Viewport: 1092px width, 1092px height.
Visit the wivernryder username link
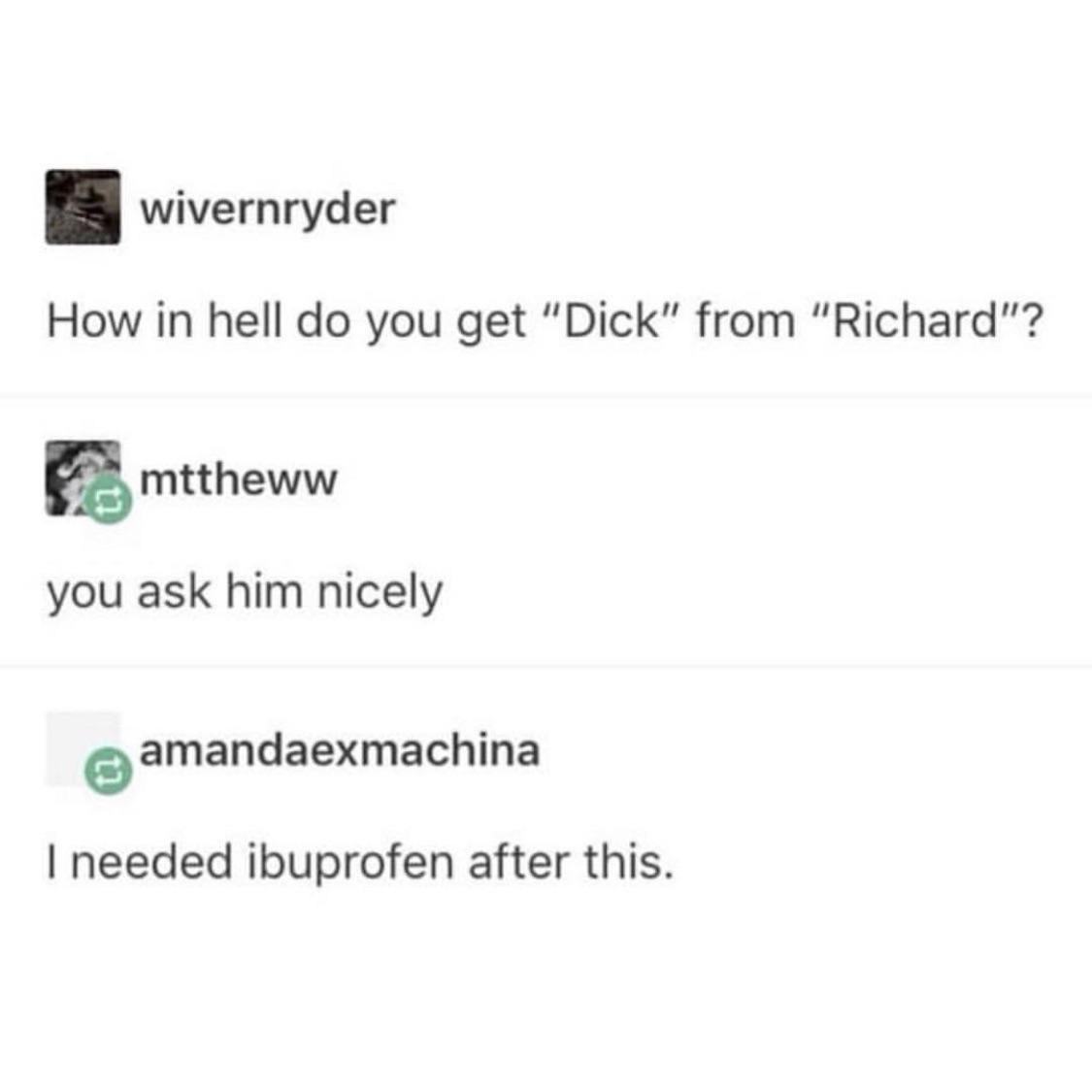(x=268, y=209)
